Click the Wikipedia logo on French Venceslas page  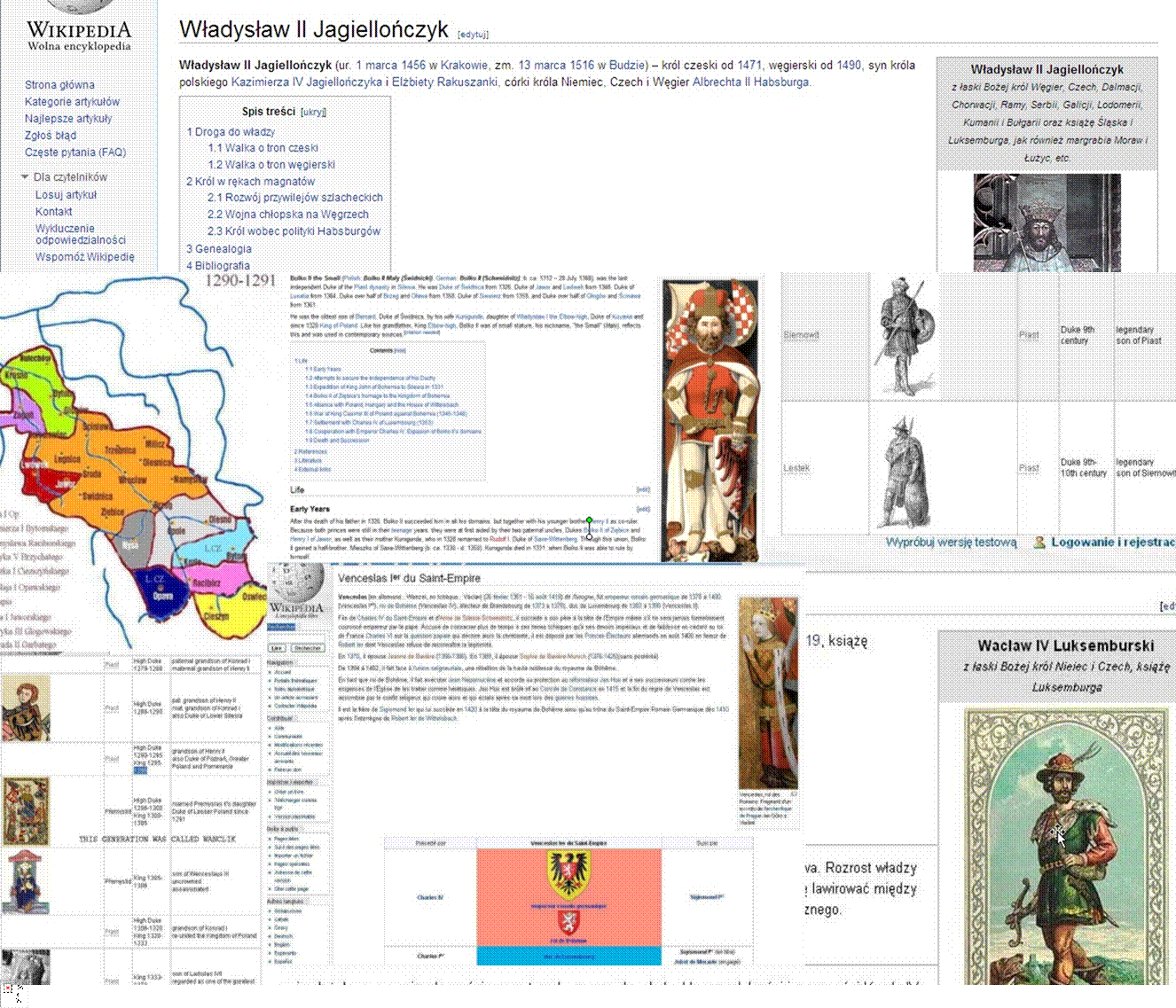pyautogui.click(x=297, y=592)
